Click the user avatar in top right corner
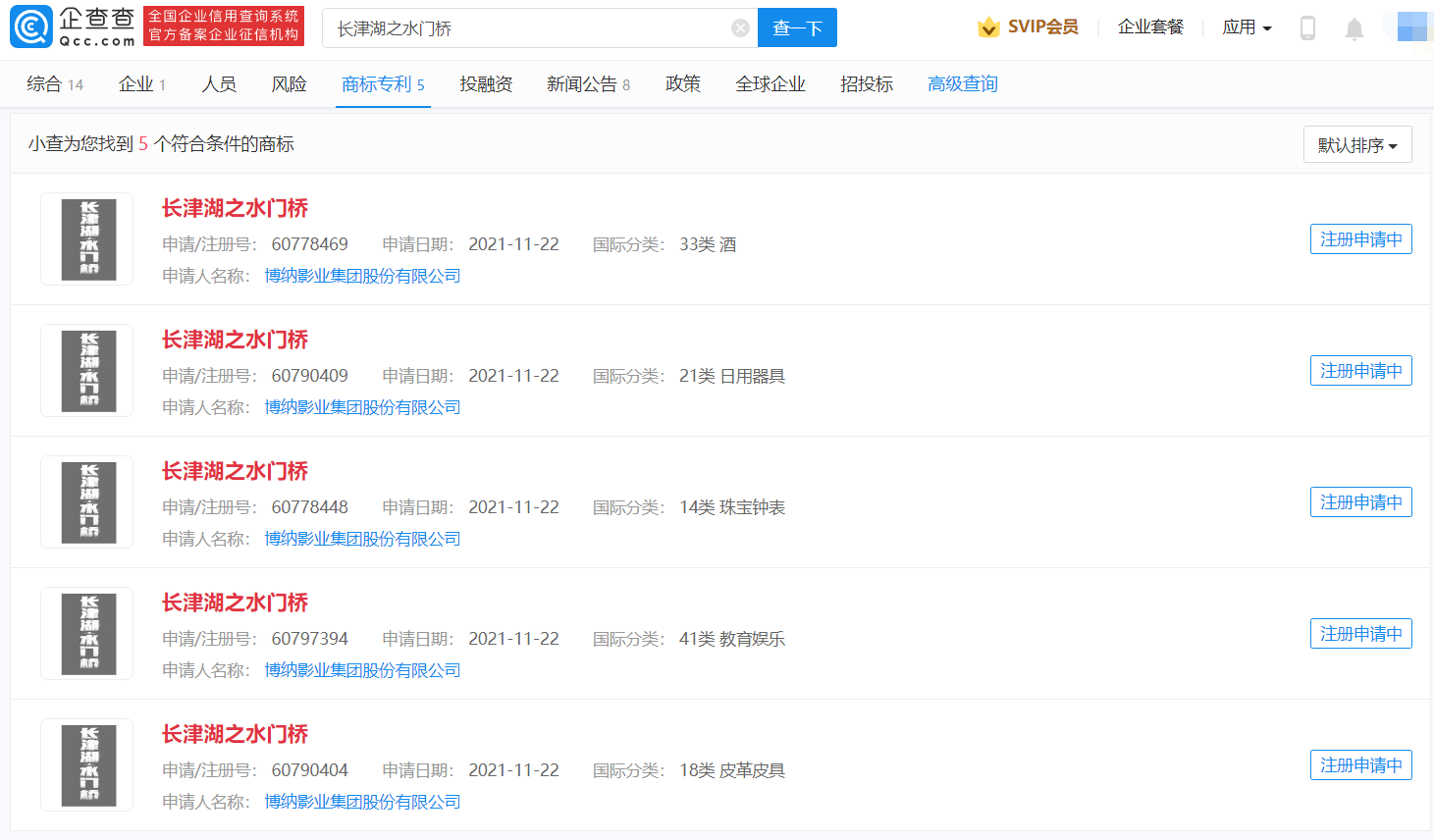This screenshot has width=1434, height=840. (1411, 26)
